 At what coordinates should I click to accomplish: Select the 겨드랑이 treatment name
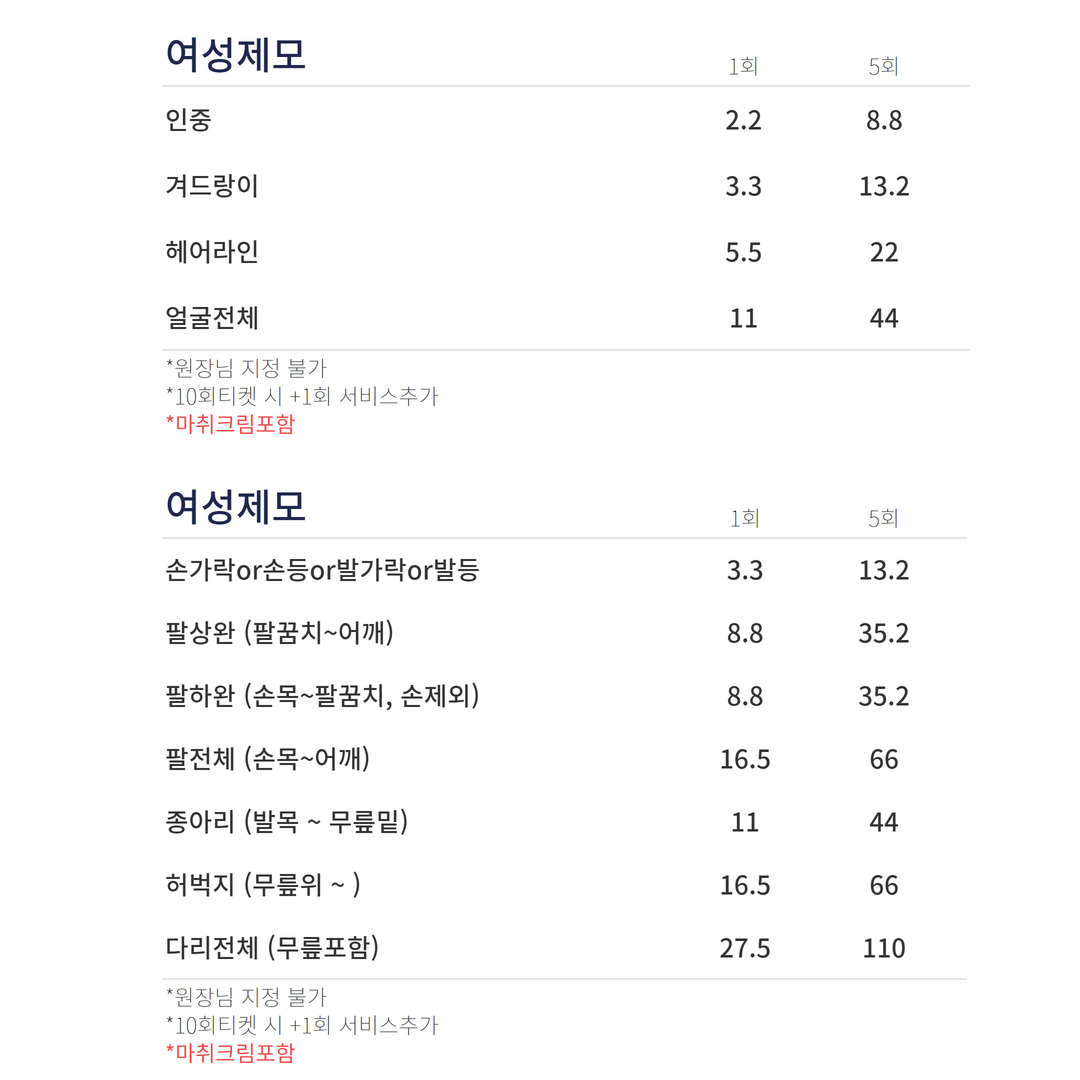pyautogui.click(x=212, y=187)
